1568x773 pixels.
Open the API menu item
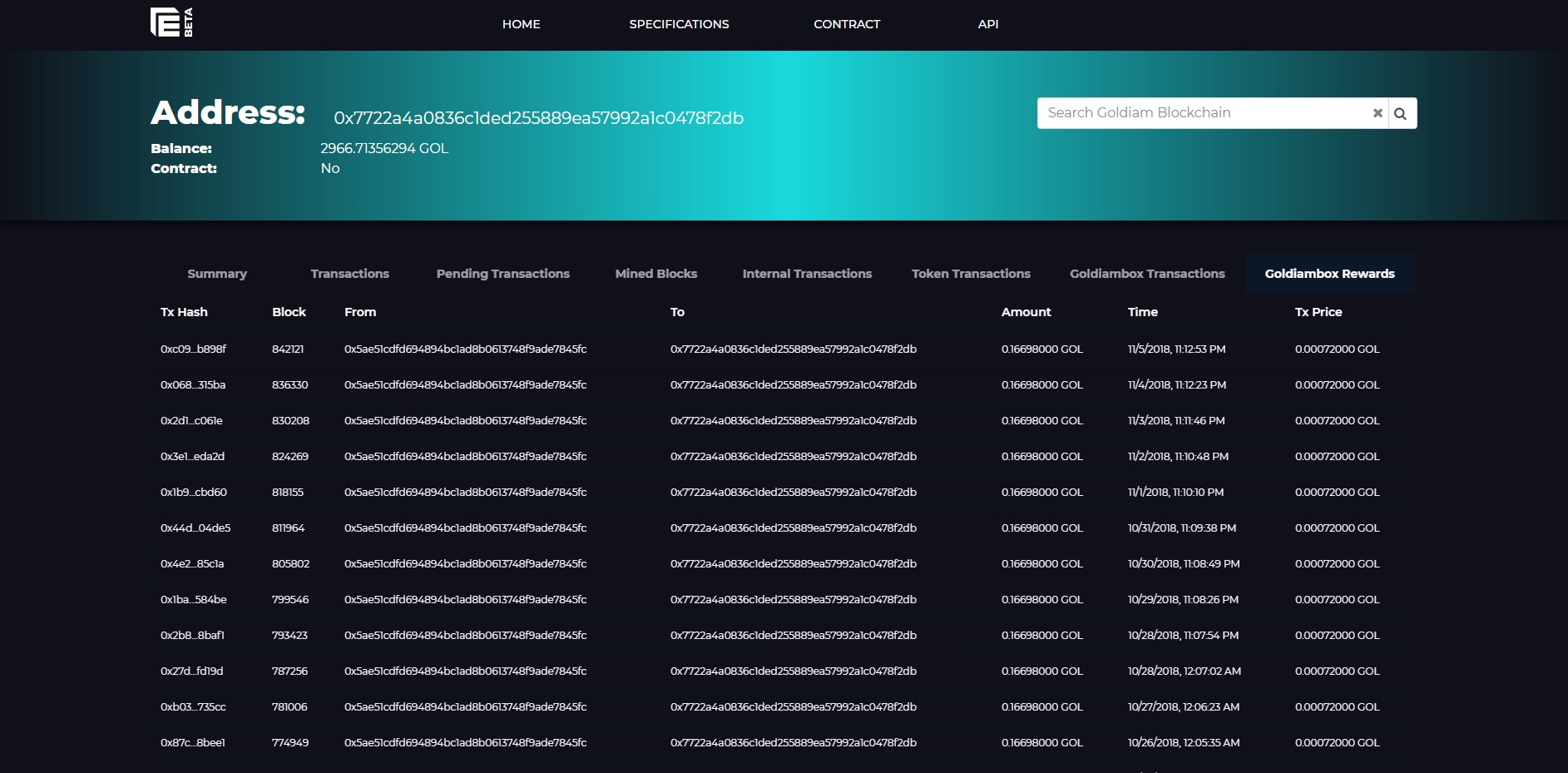[988, 24]
